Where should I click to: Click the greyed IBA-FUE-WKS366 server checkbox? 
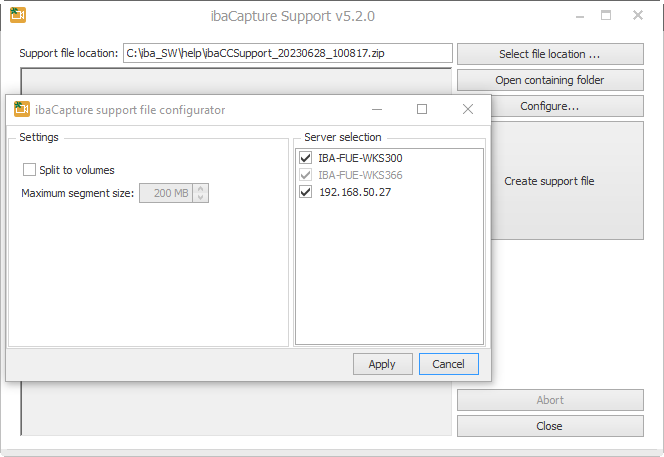305,174
